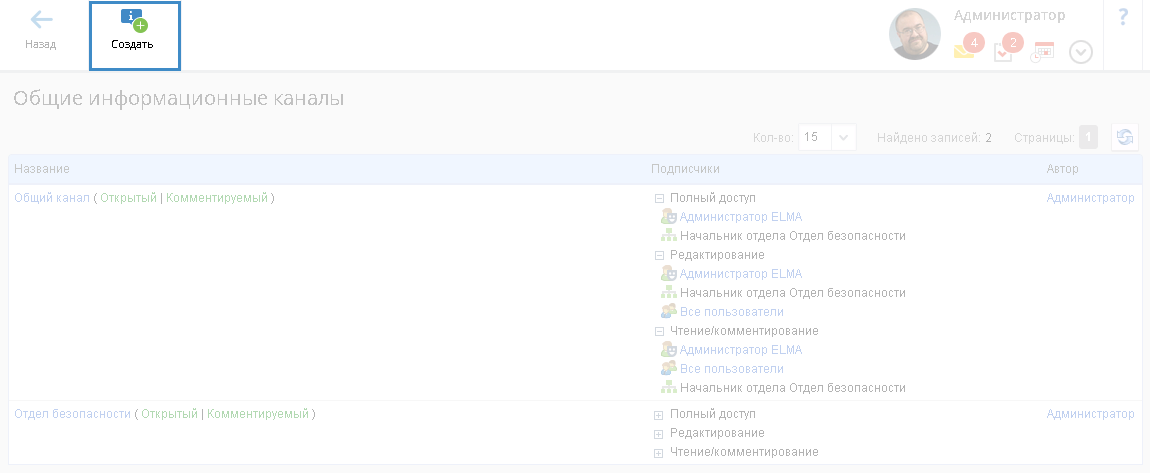Click org icon beside Начальник отдела in Полный доступ
The image size is (1150, 473).
[x=668, y=236]
